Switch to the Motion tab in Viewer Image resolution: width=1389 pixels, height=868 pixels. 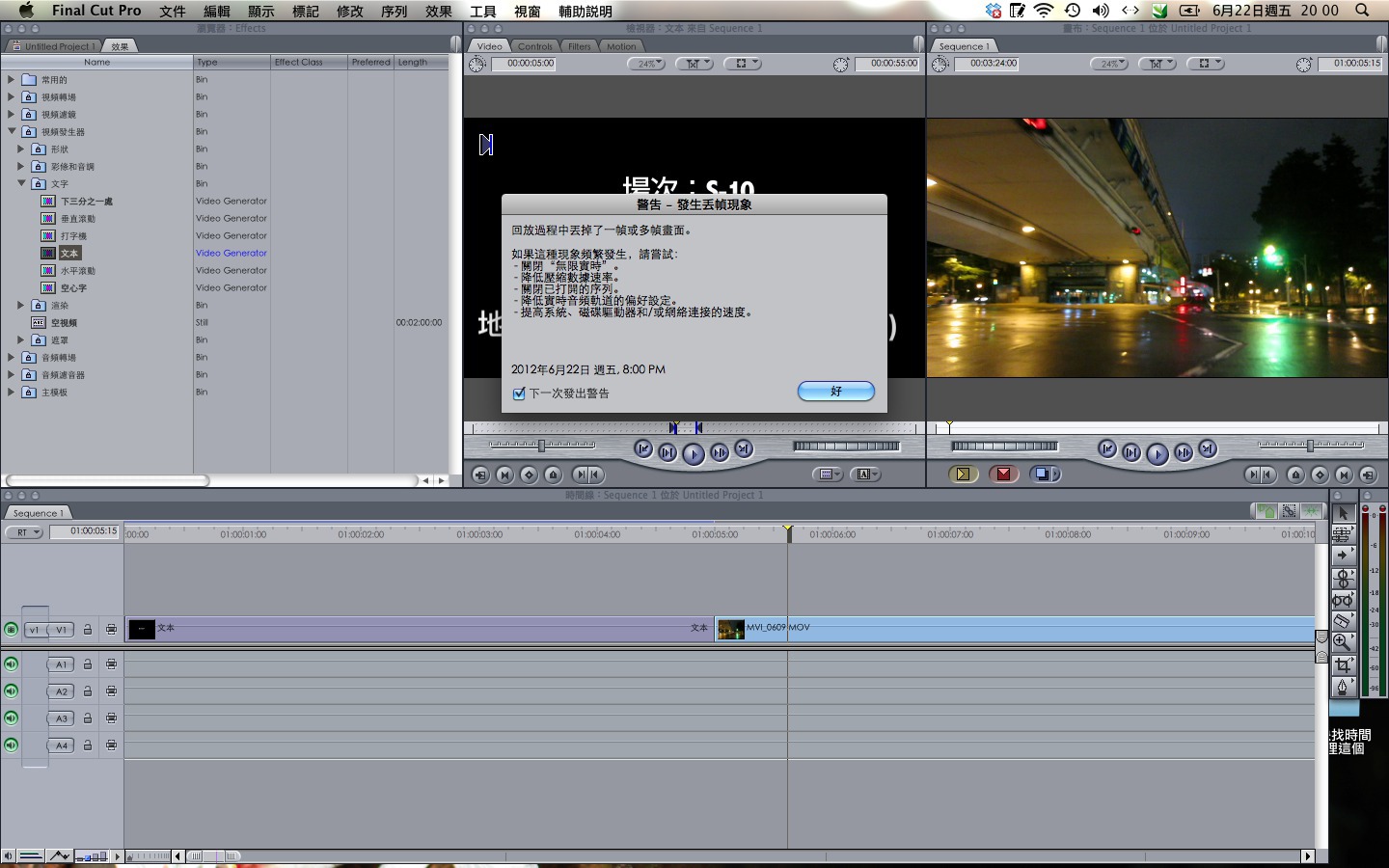pyautogui.click(x=621, y=46)
